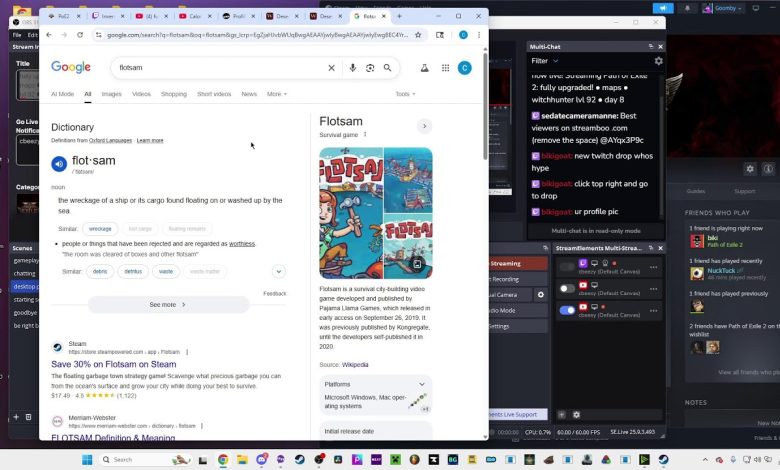The height and width of the screenshot is (470, 780).
Task: Switch to the Images search tab
Action: point(111,94)
